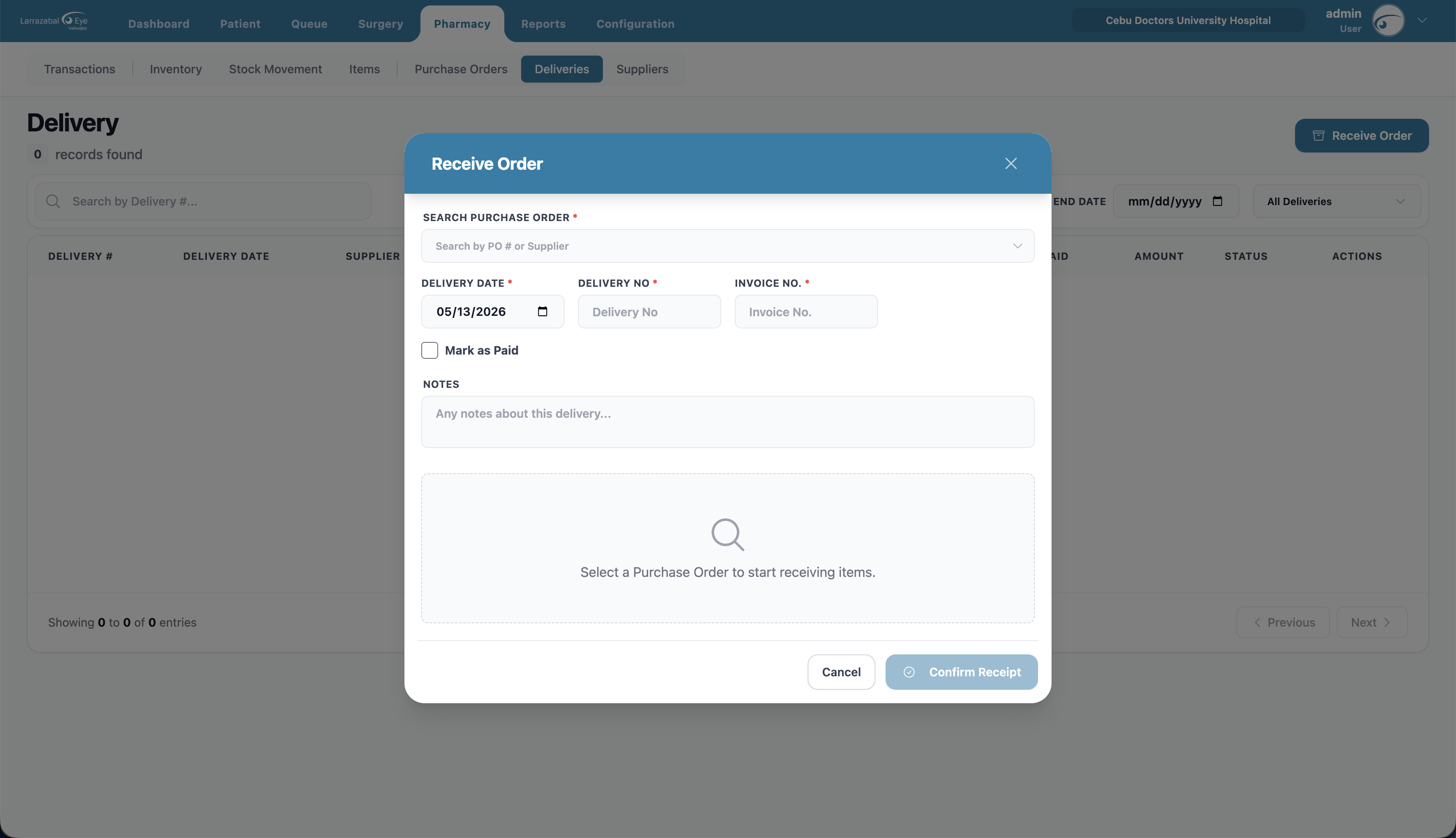Screen dimensions: 1456x838
Task: Expand the Search Purchase Order dropdown arrow
Action: [x=1017, y=246]
